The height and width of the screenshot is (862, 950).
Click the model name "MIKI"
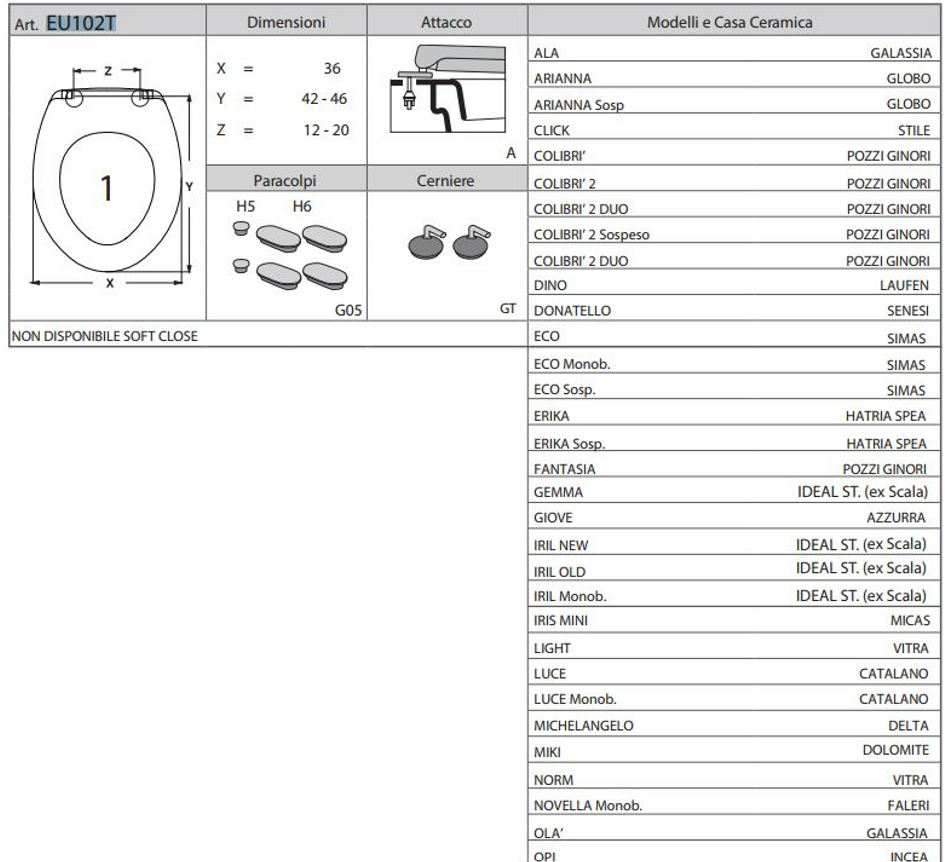[547, 753]
